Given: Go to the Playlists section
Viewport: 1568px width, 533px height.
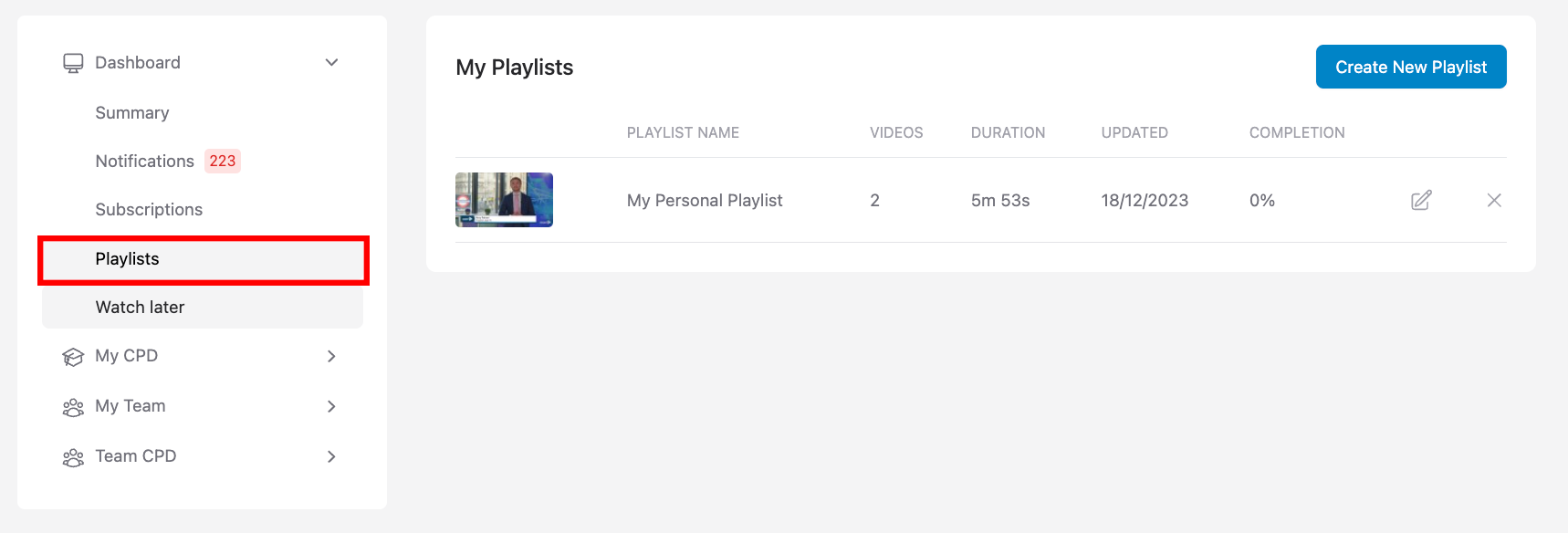Looking at the screenshot, I should [127, 258].
